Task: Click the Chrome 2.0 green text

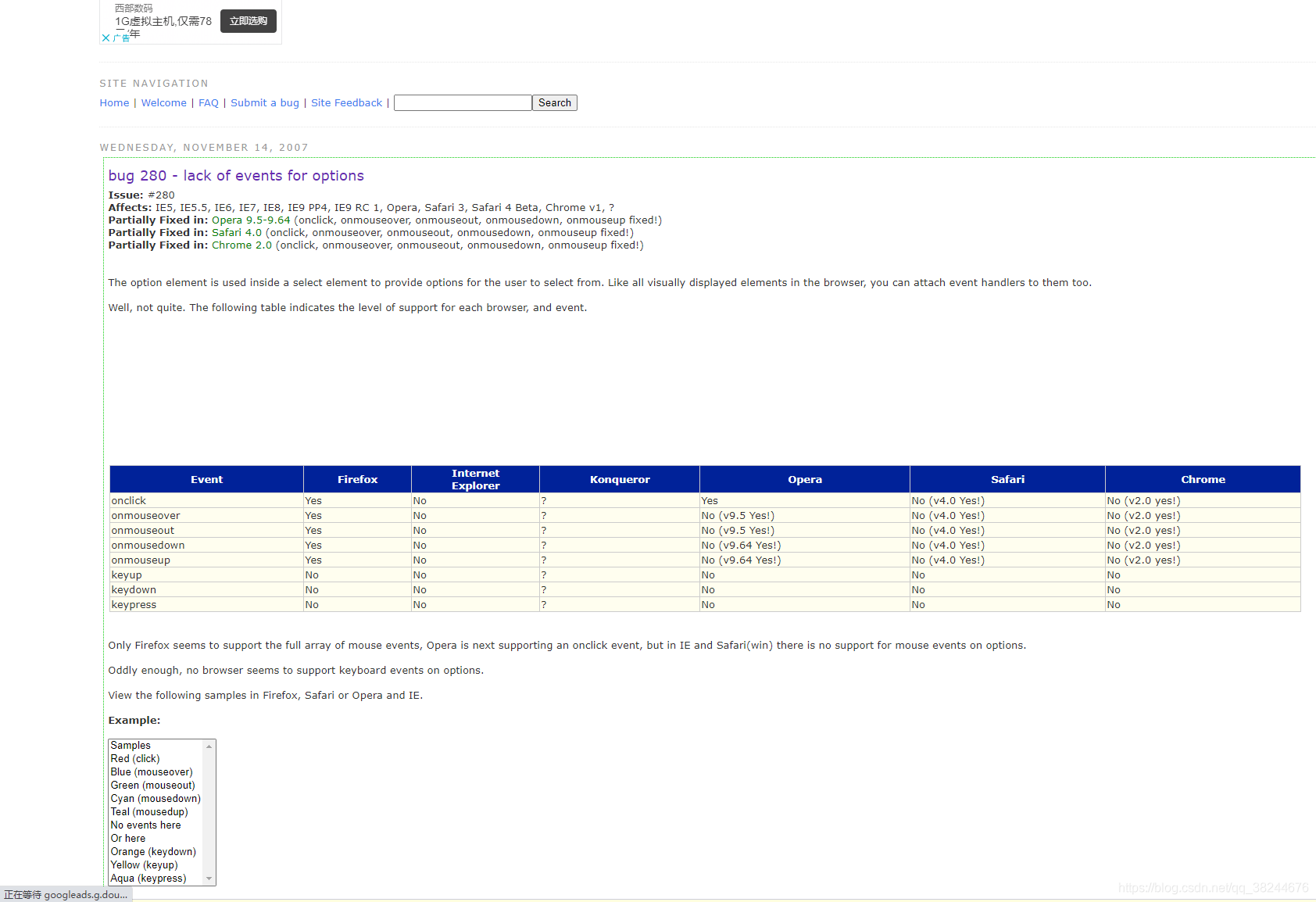Action: [x=242, y=245]
